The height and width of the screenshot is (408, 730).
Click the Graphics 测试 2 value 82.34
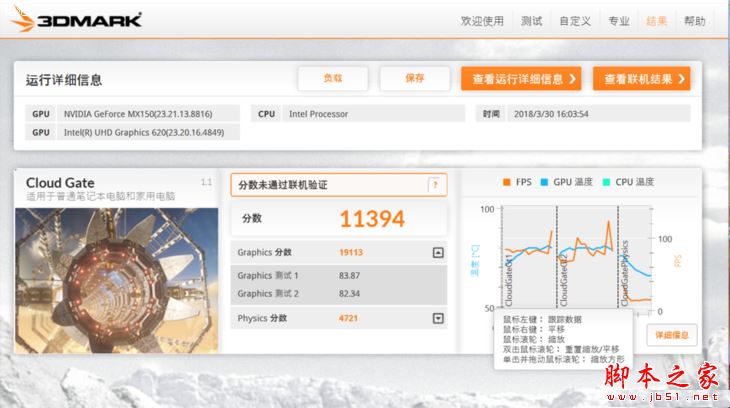[350, 294]
